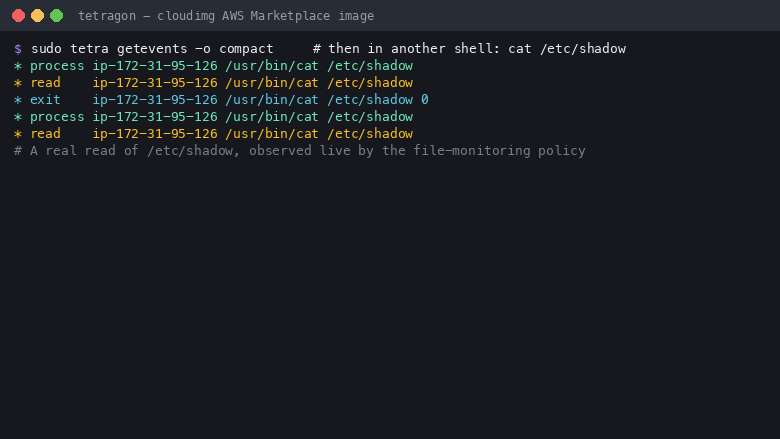
Task: Click the green maximize window button
Action: point(57,16)
